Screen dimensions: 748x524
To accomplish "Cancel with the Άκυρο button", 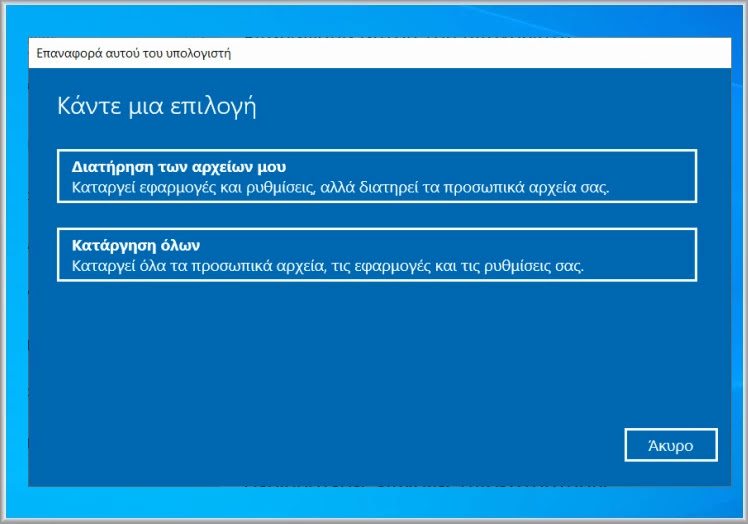I will tap(671, 445).
